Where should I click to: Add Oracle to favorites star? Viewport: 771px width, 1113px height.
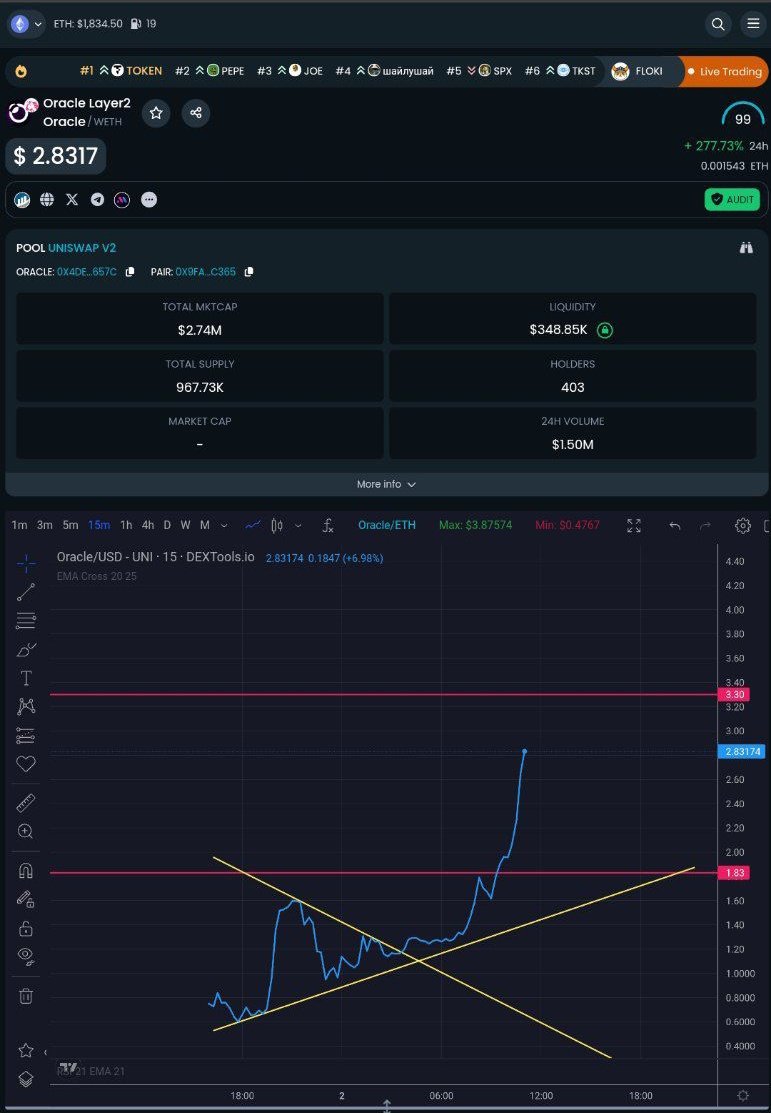pos(156,113)
